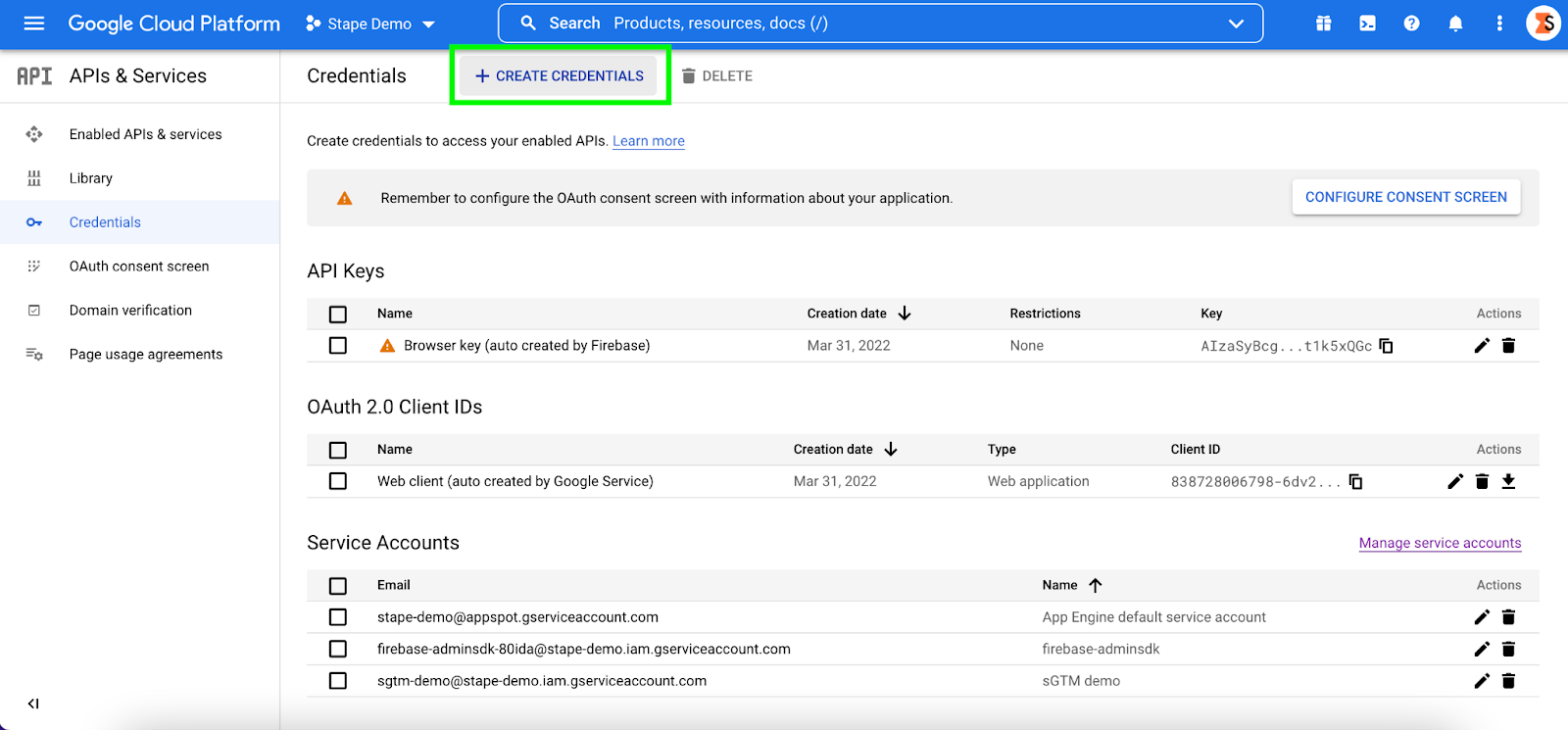The image size is (1568, 730).
Task: Sort API Keys by Creation date arrow
Action: pos(905,314)
